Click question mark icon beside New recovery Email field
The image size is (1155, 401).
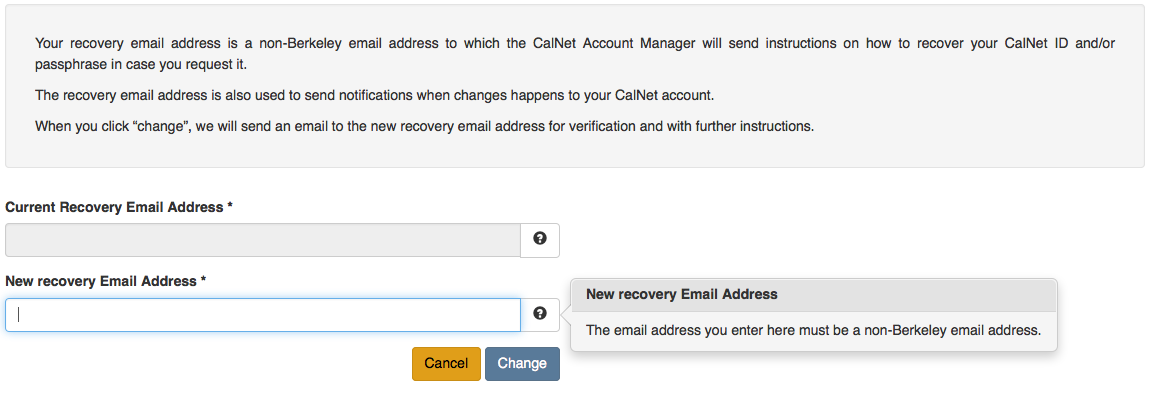(x=540, y=315)
